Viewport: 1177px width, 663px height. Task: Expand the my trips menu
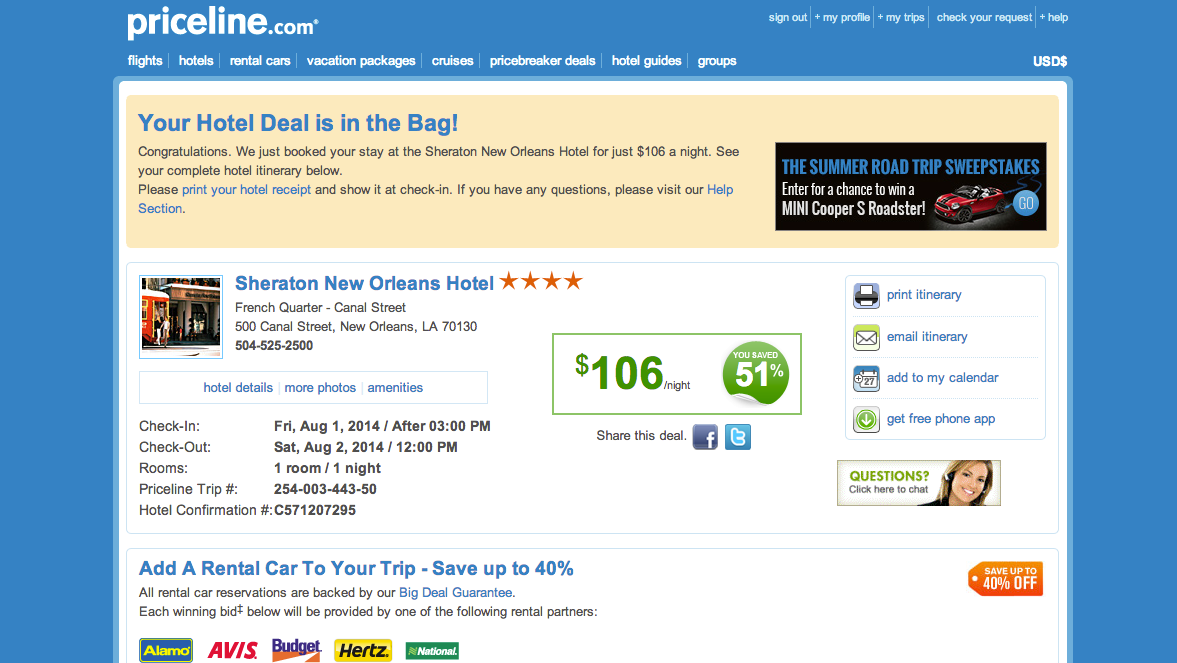click(901, 17)
